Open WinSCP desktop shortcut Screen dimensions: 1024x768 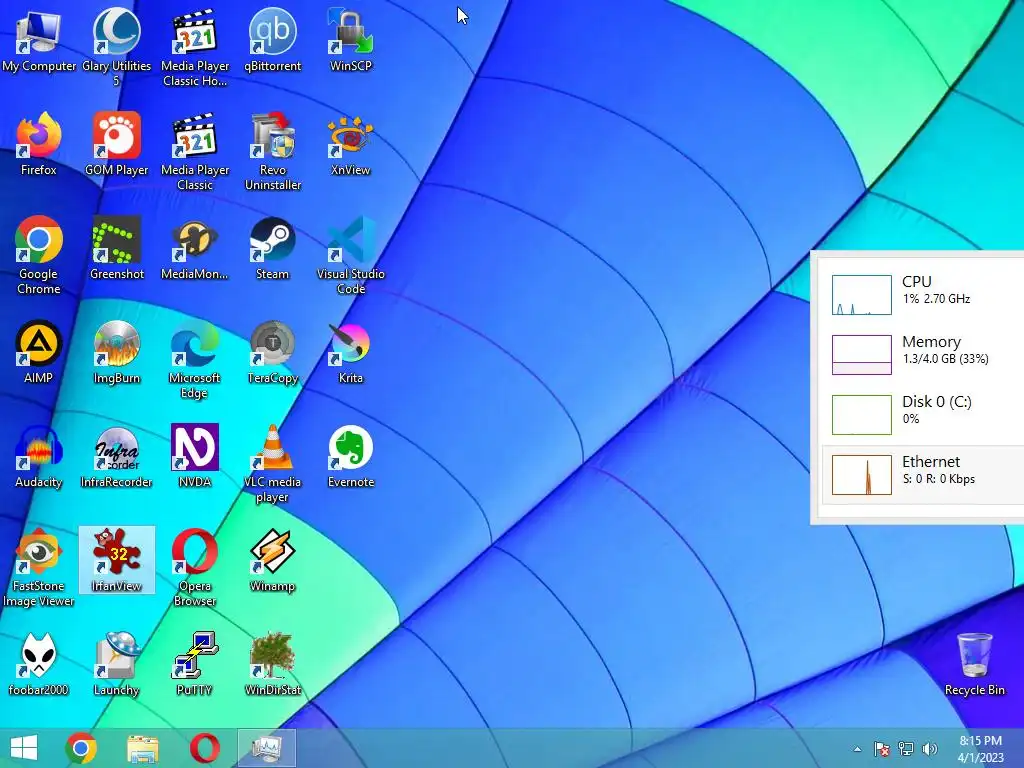[351, 40]
